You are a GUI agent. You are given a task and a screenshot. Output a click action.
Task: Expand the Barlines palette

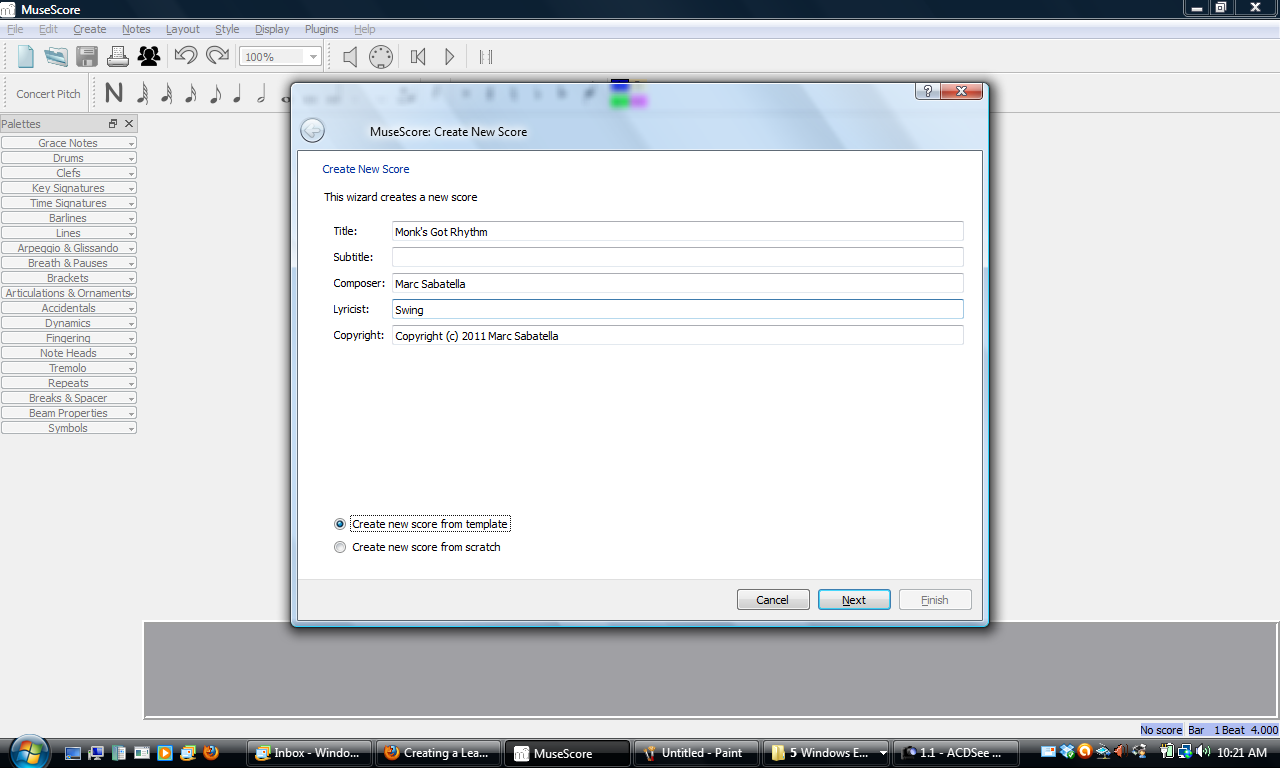point(69,218)
